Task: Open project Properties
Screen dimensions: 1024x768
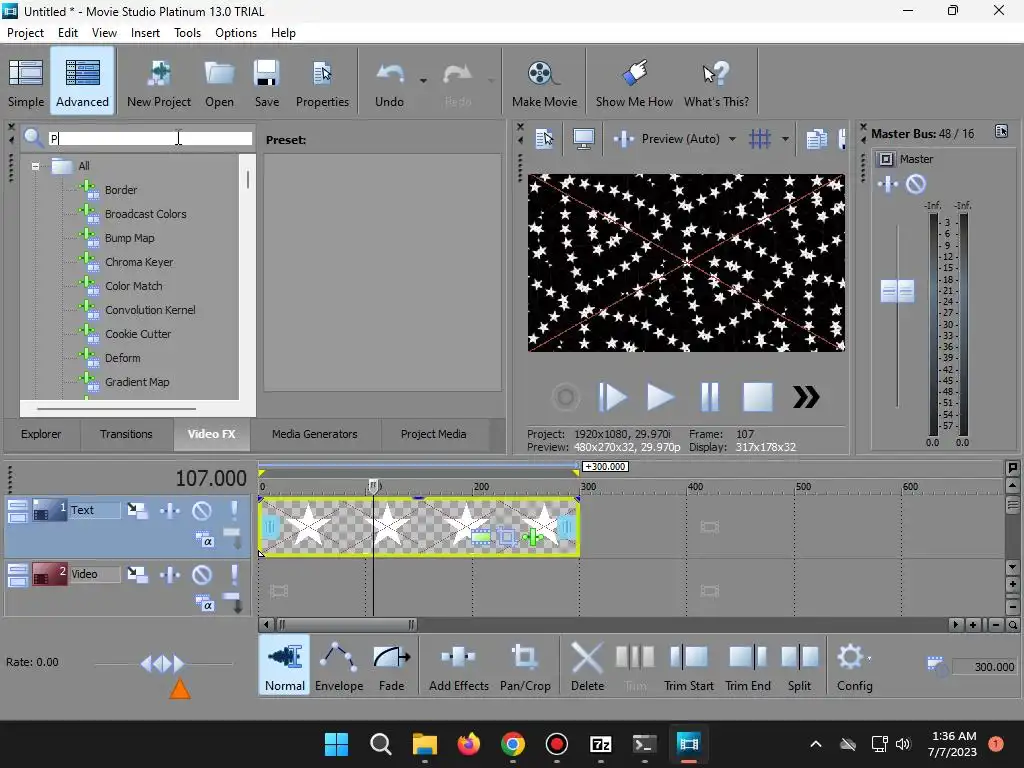Action: point(322,82)
